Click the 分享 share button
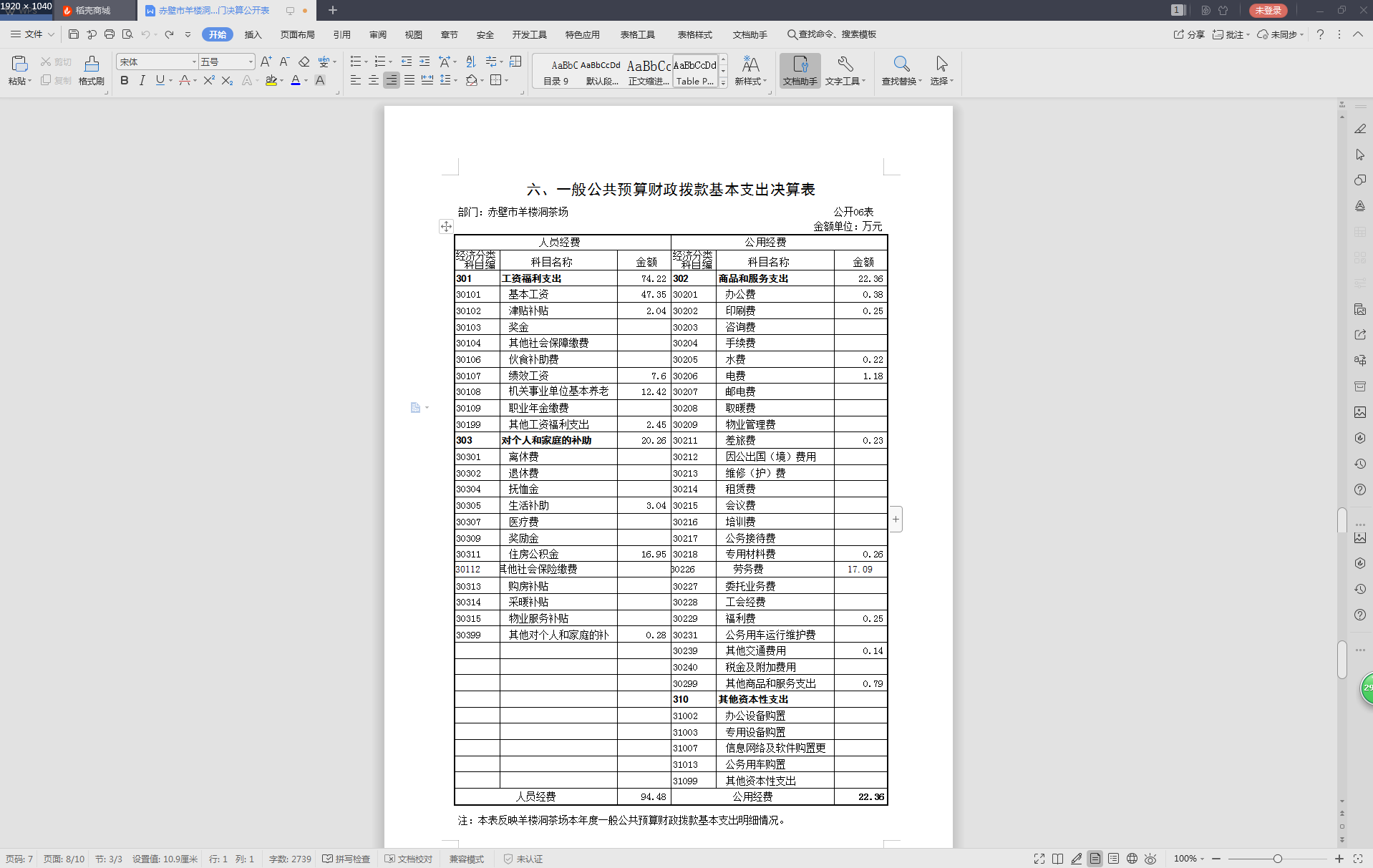1373x868 pixels. tap(1189, 34)
